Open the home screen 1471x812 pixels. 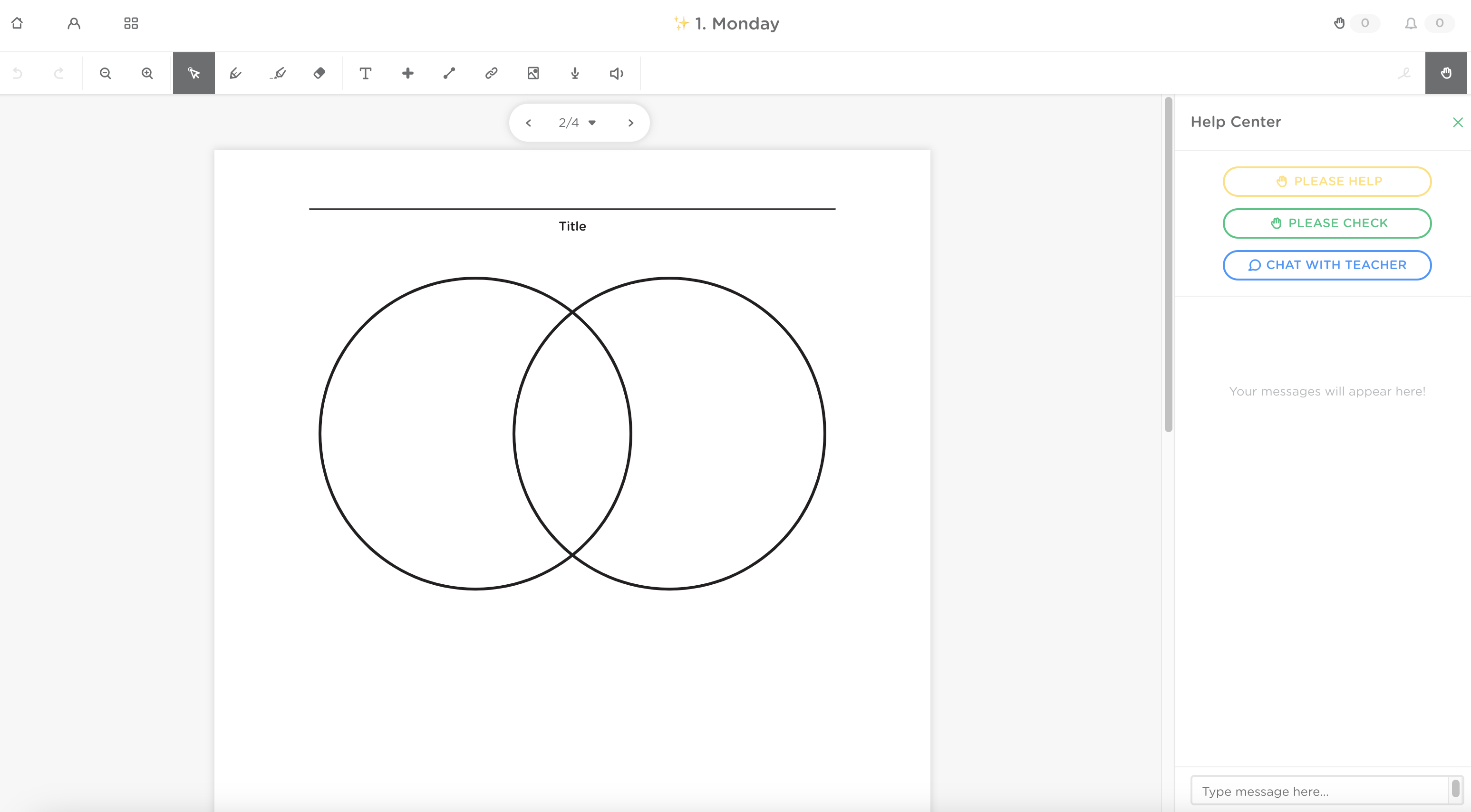(x=17, y=23)
